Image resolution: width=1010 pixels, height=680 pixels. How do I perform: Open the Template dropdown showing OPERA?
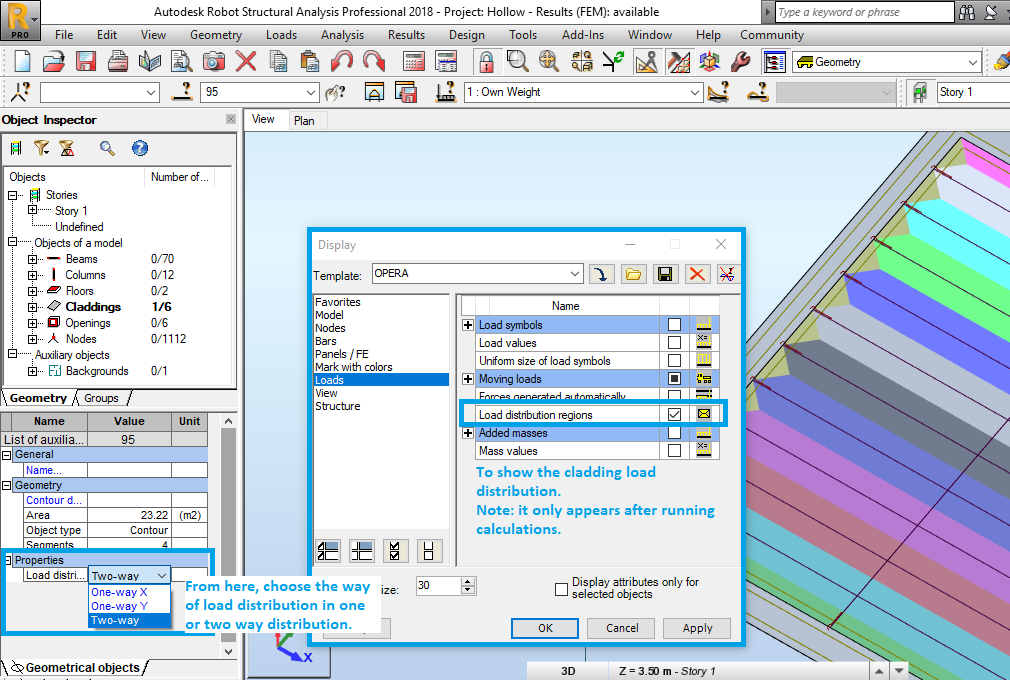pyautogui.click(x=576, y=273)
